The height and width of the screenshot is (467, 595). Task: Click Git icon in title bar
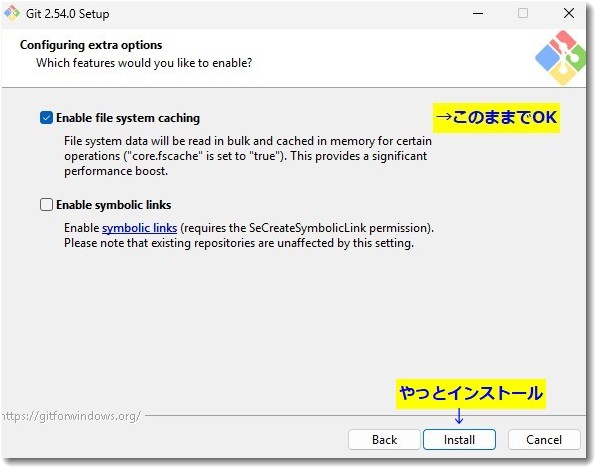[12, 13]
